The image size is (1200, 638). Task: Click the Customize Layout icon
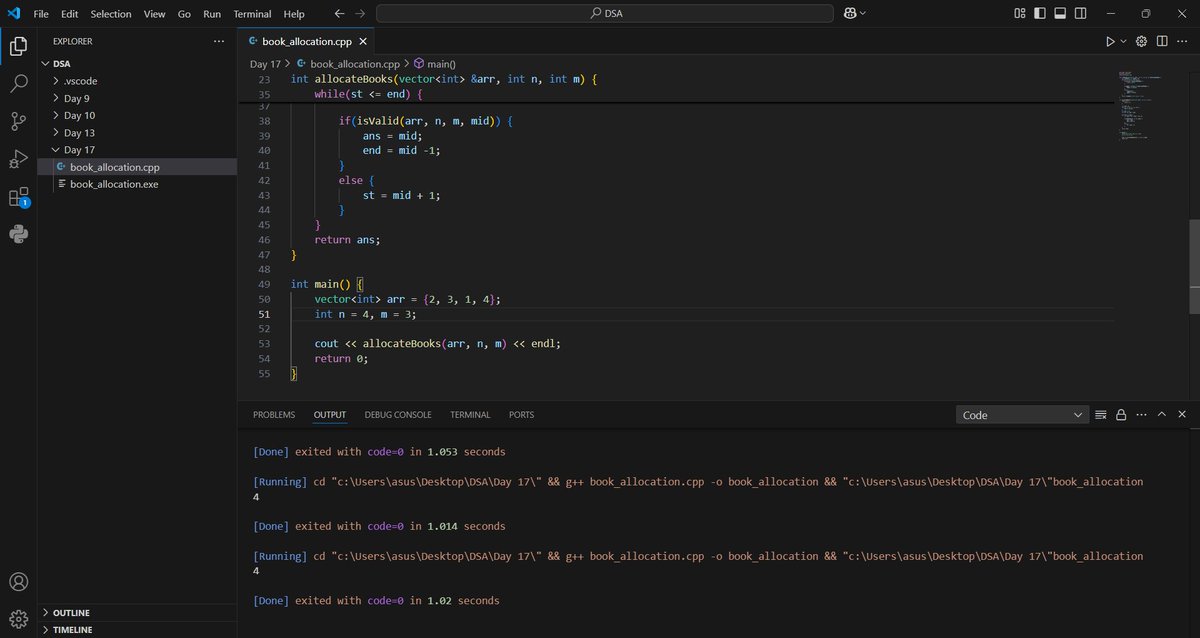point(1019,13)
